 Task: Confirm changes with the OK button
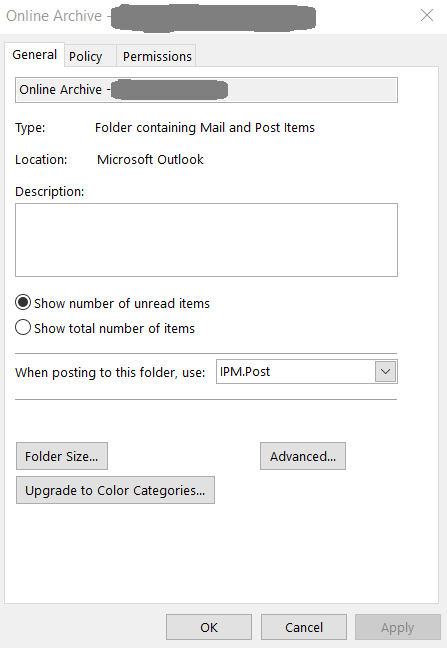tap(209, 627)
